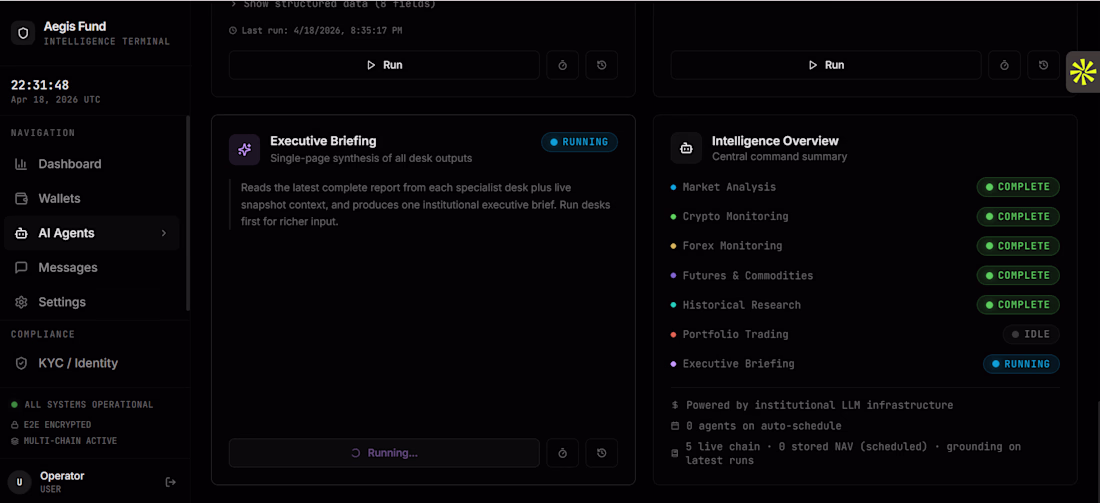The width and height of the screenshot is (1100, 503).
Task: Click the Aegis Fund shield logo
Action: pyautogui.click(x=22, y=33)
